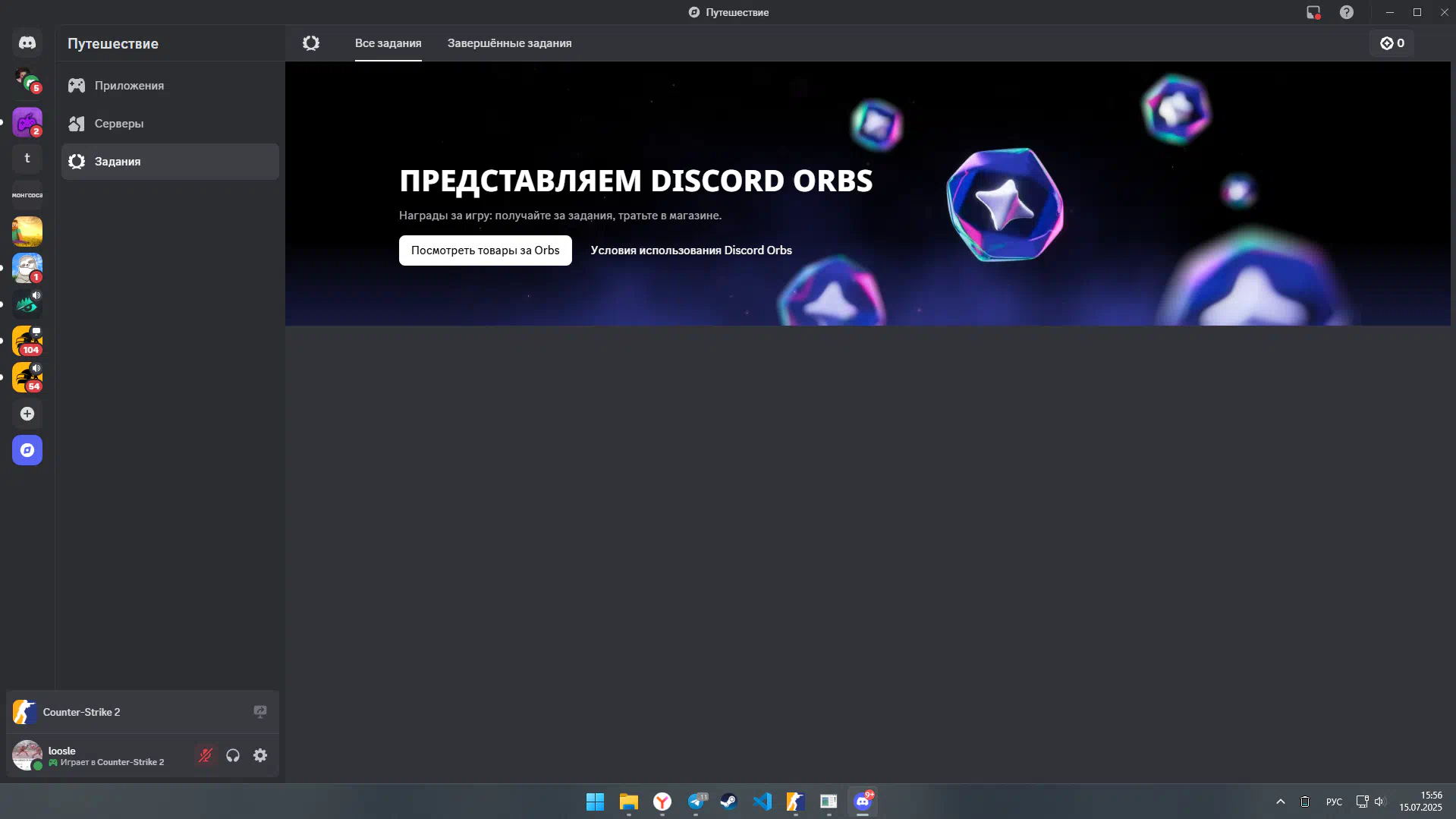Open Visual Studio Code from taskbar
The width and height of the screenshot is (1456, 819).
[763, 802]
